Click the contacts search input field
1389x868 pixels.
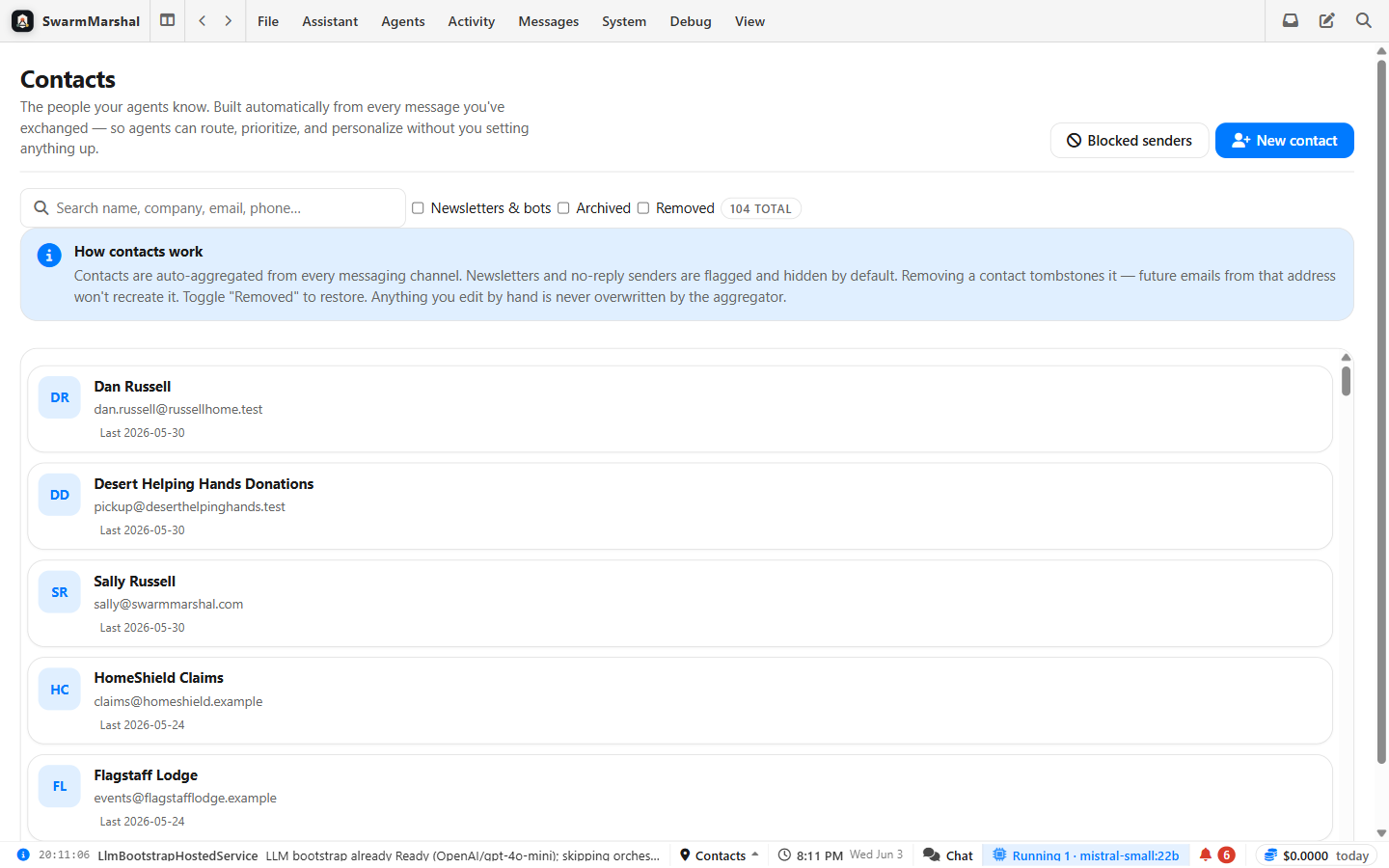(x=213, y=208)
